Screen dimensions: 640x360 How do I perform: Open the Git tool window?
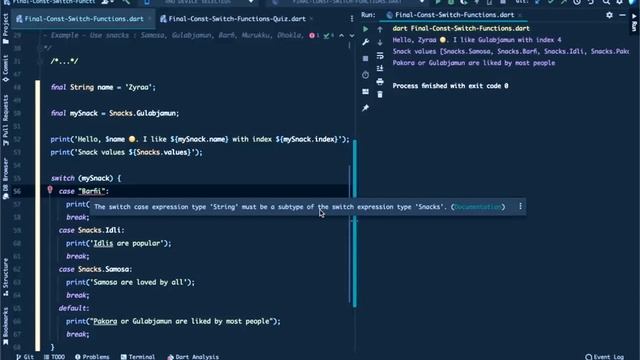tap(25, 356)
